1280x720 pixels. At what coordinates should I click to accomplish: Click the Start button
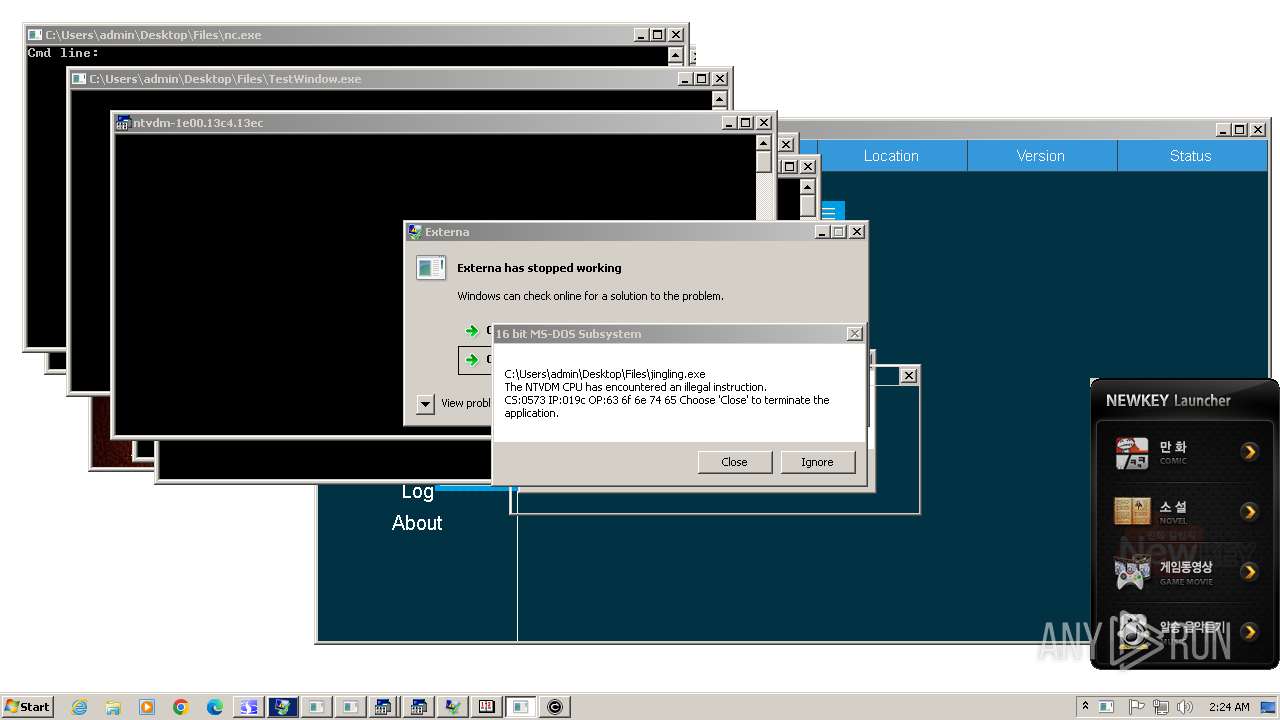pyautogui.click(x=27, y=706)
